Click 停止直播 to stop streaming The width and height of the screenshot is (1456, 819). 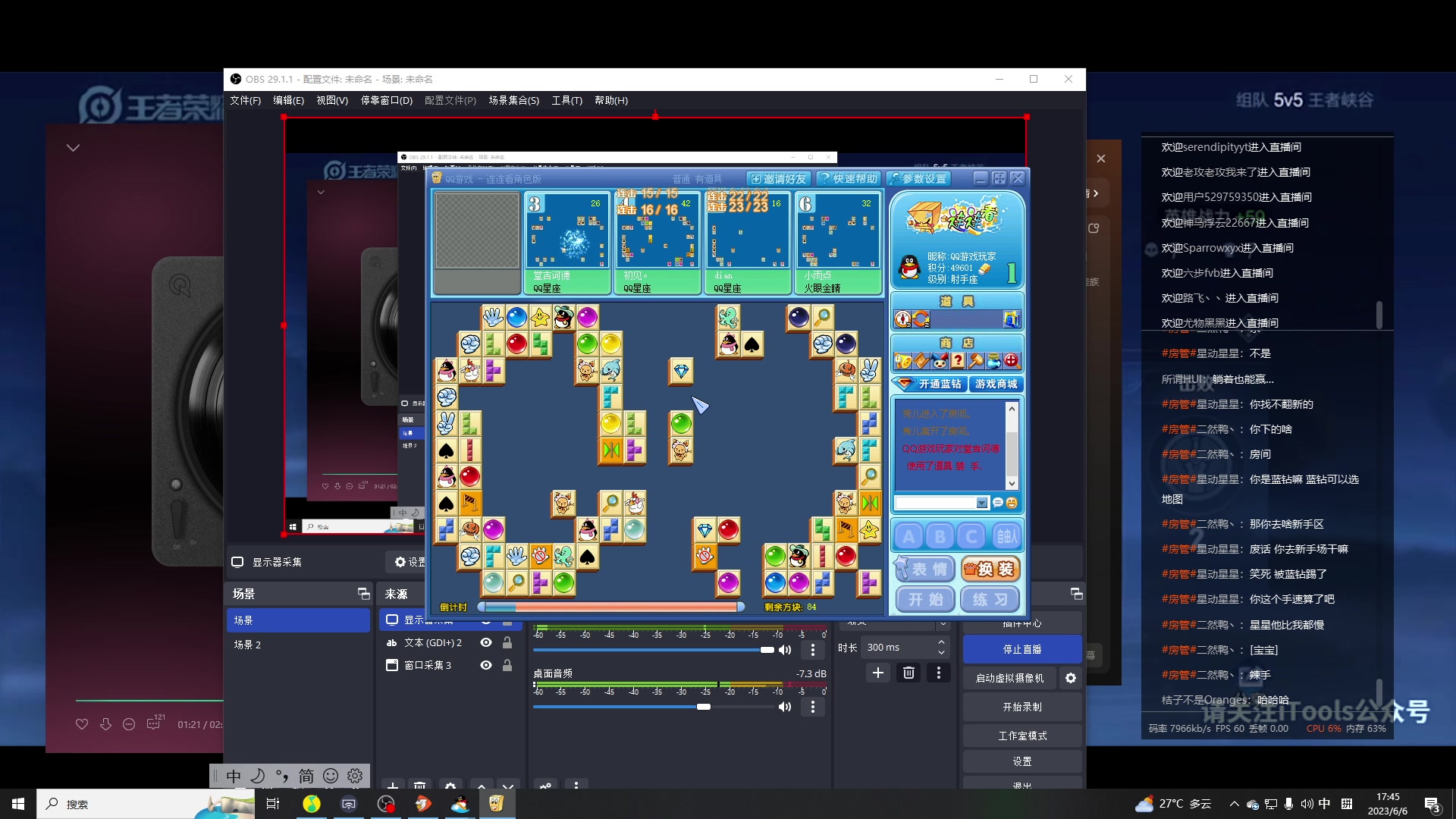[x=1022, y=649]
